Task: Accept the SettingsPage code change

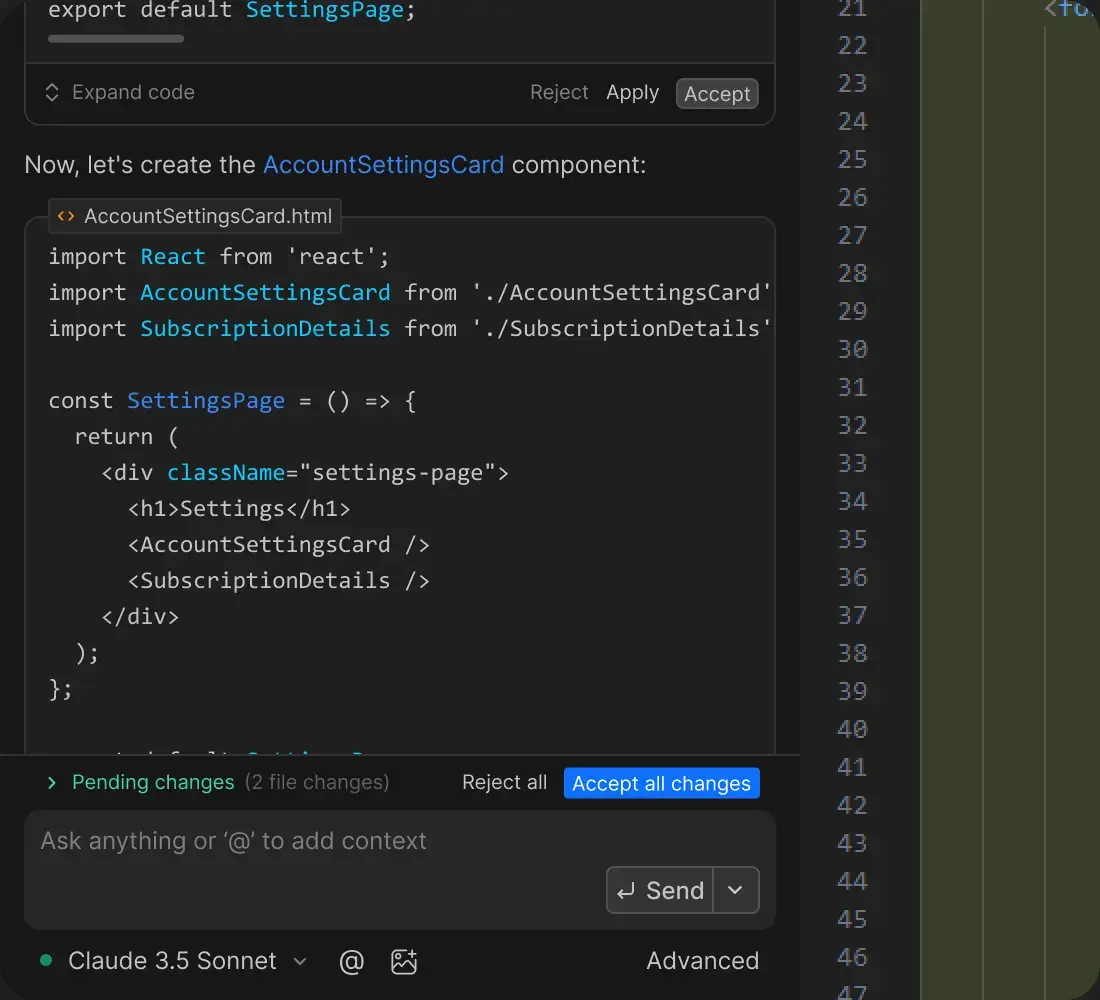Action: (x=717, y=93)
